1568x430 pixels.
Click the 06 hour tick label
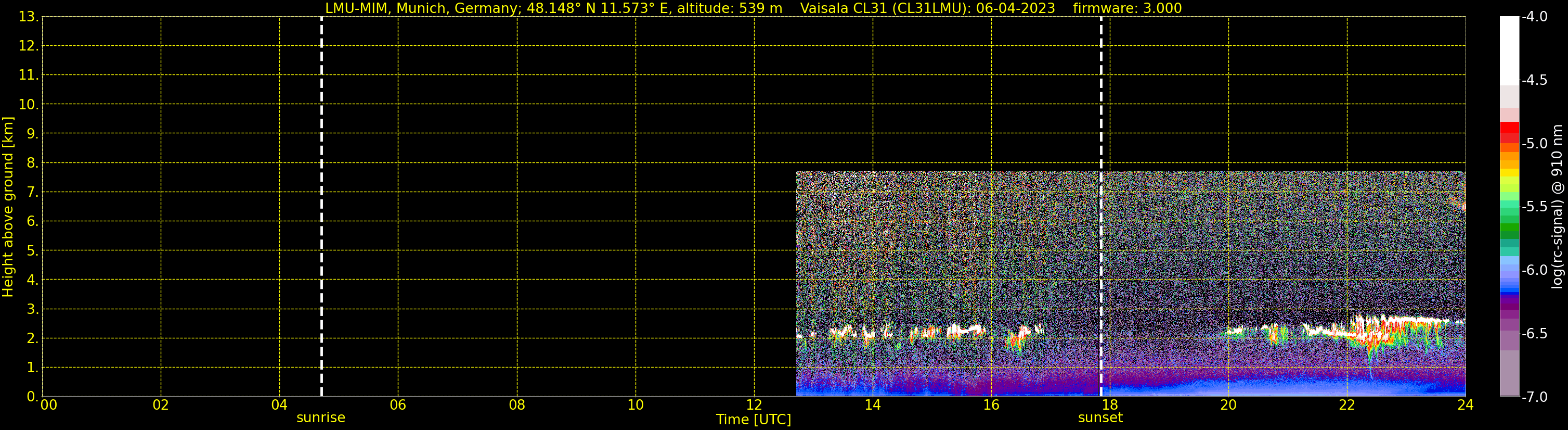click(398, 405)
